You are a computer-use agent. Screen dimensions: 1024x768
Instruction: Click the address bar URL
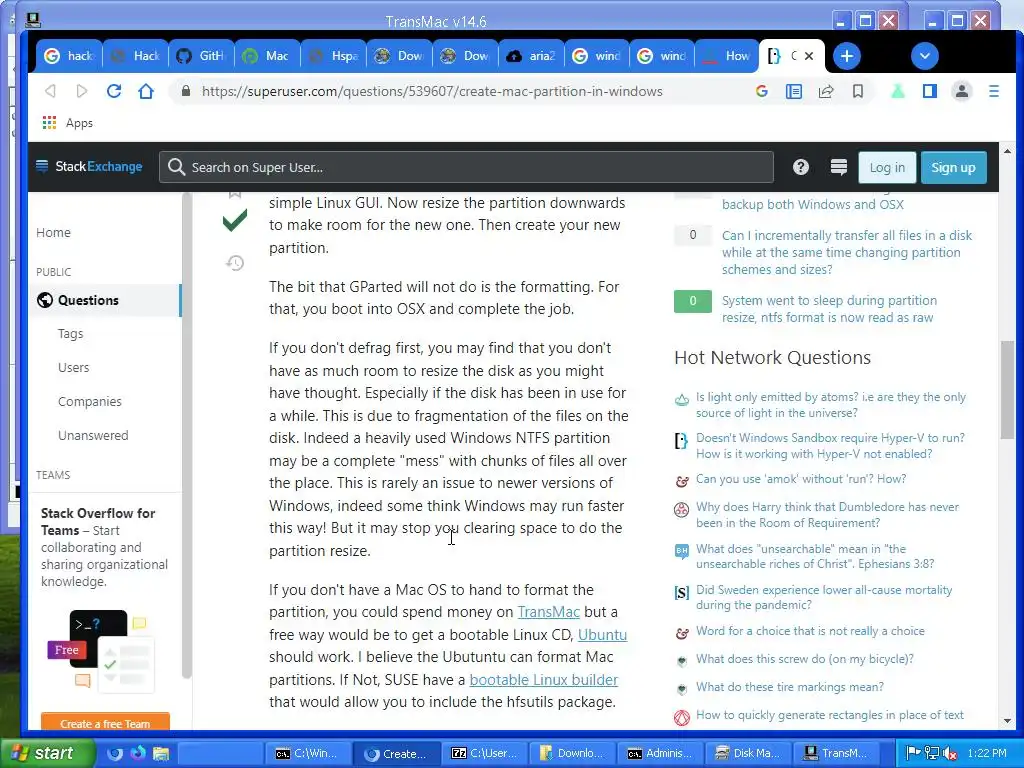point(432,91)
